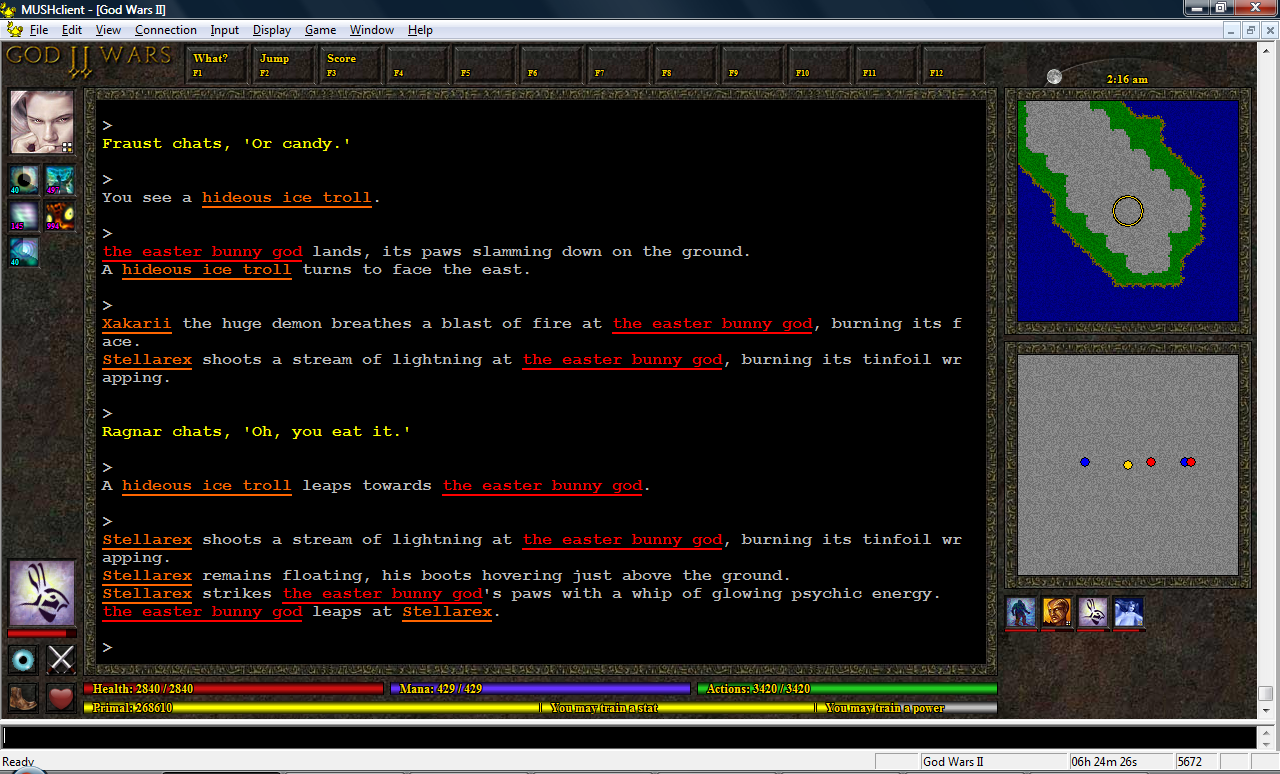Click the brown boot icon
The image size is (1280, 774).
pos(24,697)
